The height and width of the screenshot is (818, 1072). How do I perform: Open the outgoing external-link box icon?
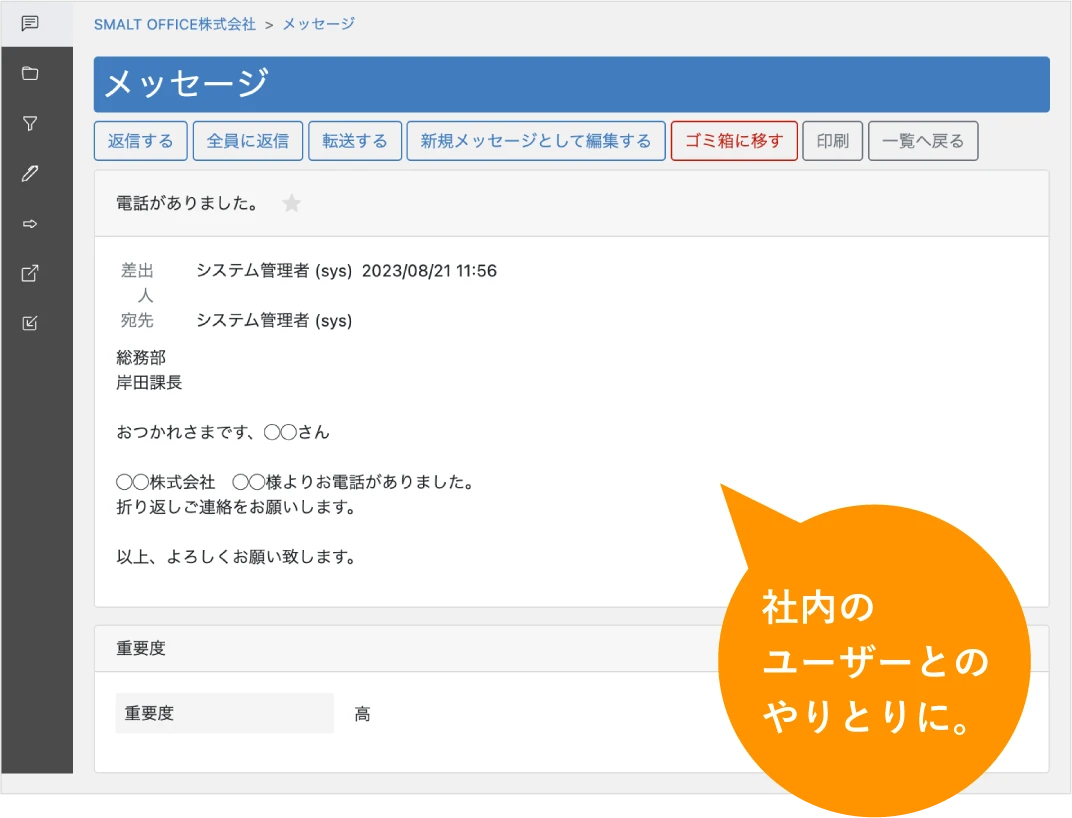tap(30, 273)
